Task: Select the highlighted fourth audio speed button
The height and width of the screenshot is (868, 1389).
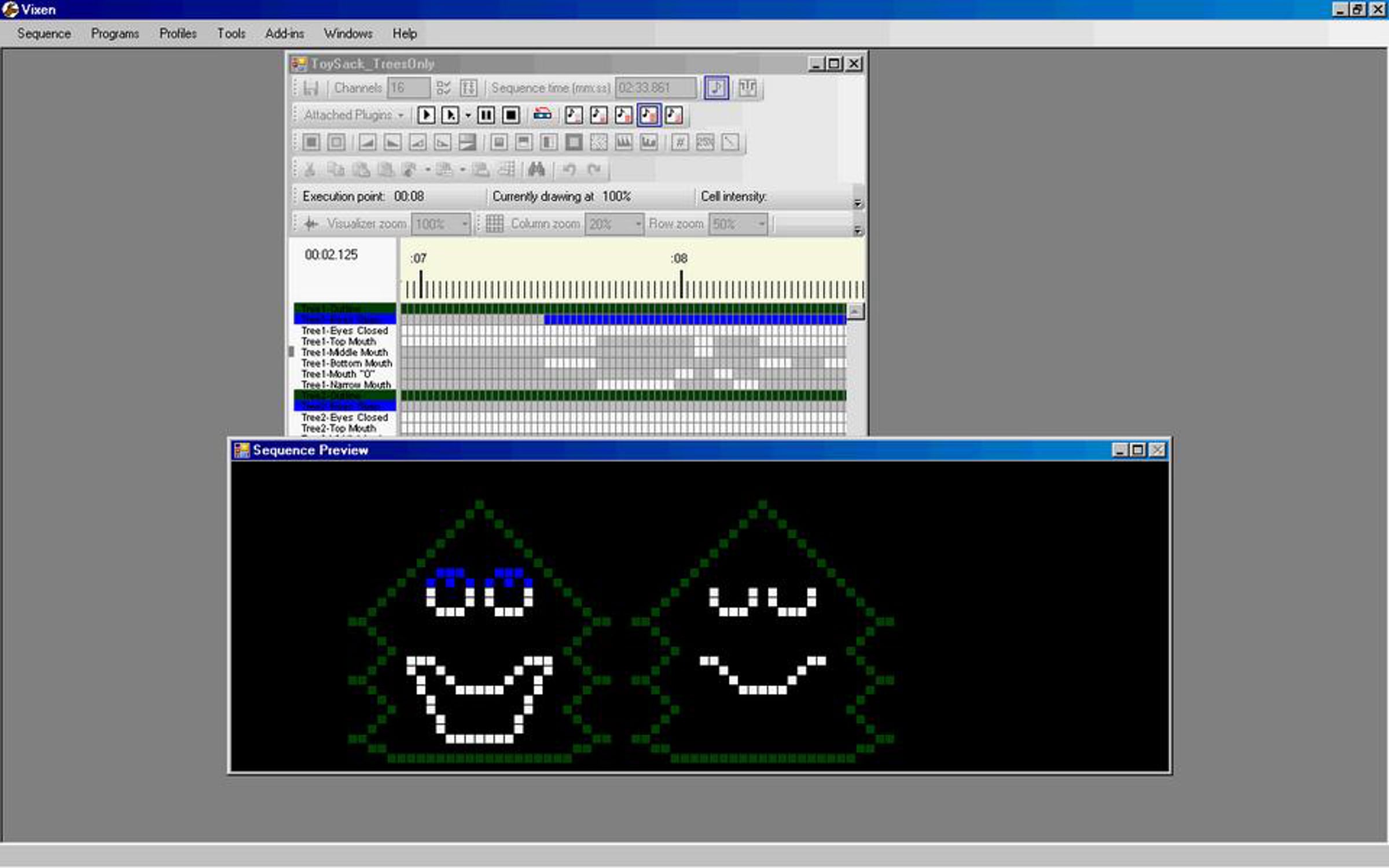Action: pos(649,115)
